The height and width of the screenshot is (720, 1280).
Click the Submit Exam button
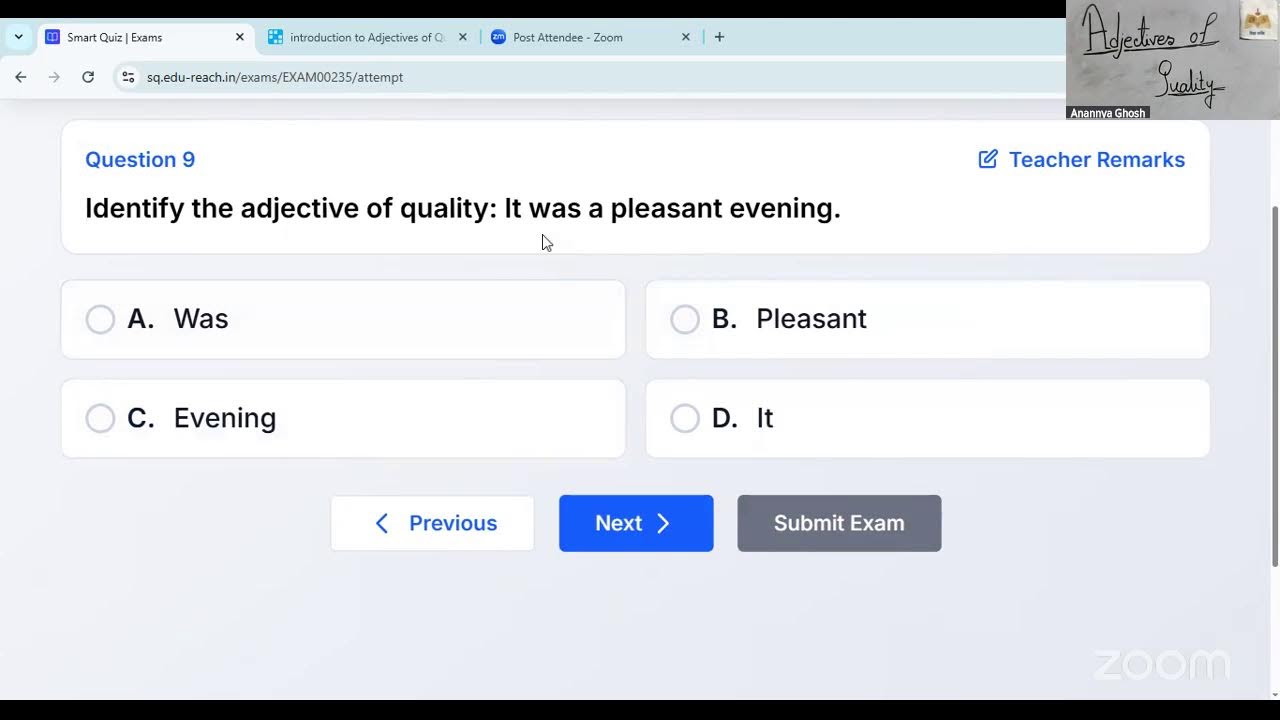[x=839, y=523]
